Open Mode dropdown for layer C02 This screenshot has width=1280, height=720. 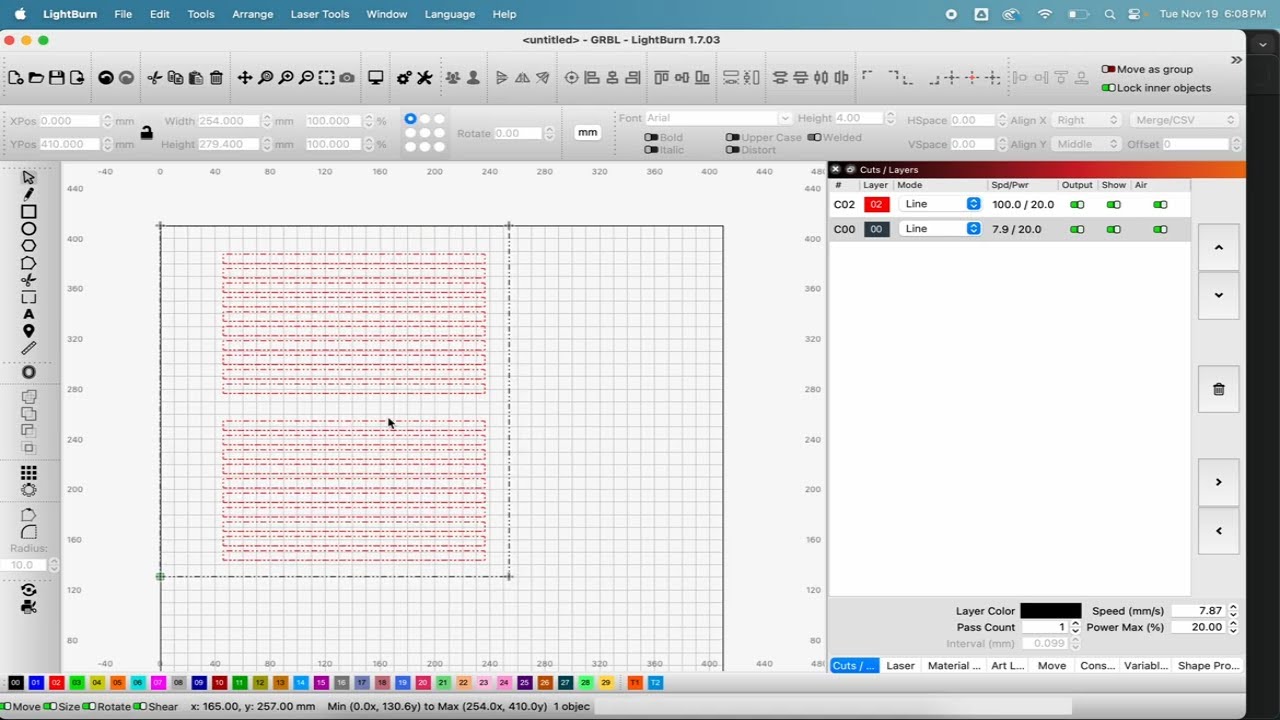pos(940,204)
